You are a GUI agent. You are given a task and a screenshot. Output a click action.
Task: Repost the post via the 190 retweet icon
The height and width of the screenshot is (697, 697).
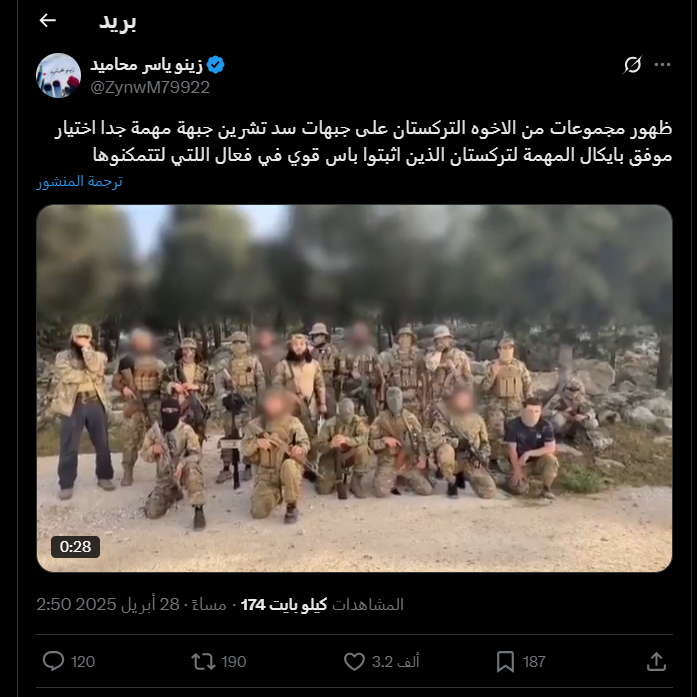[203, 661]
